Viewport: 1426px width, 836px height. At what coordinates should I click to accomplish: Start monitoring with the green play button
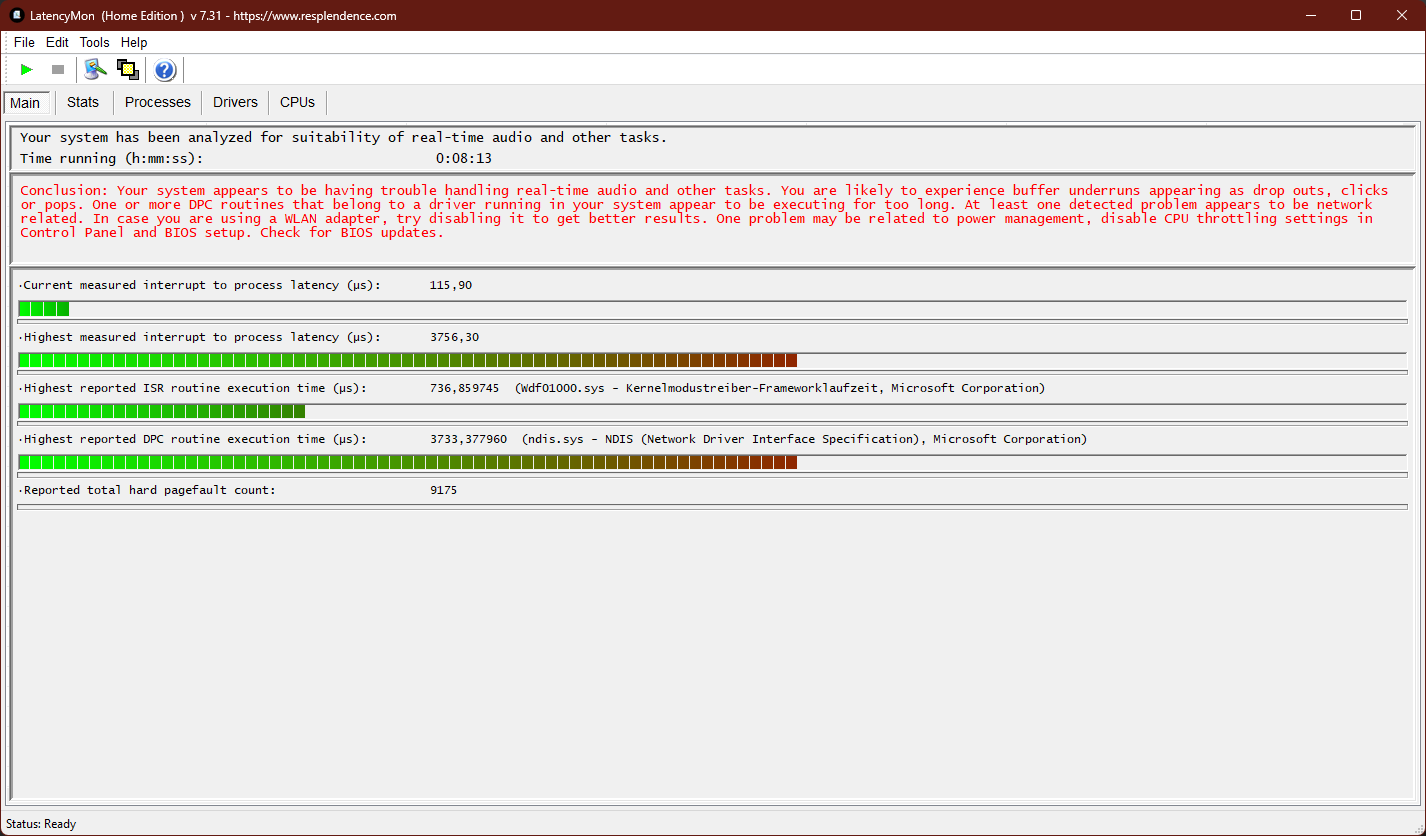click(27, 70)
